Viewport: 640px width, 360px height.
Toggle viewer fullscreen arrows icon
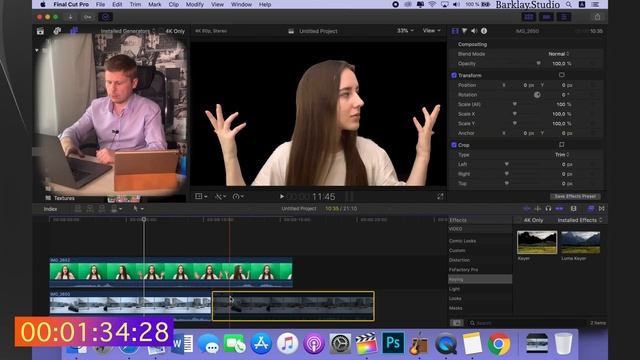440,197
